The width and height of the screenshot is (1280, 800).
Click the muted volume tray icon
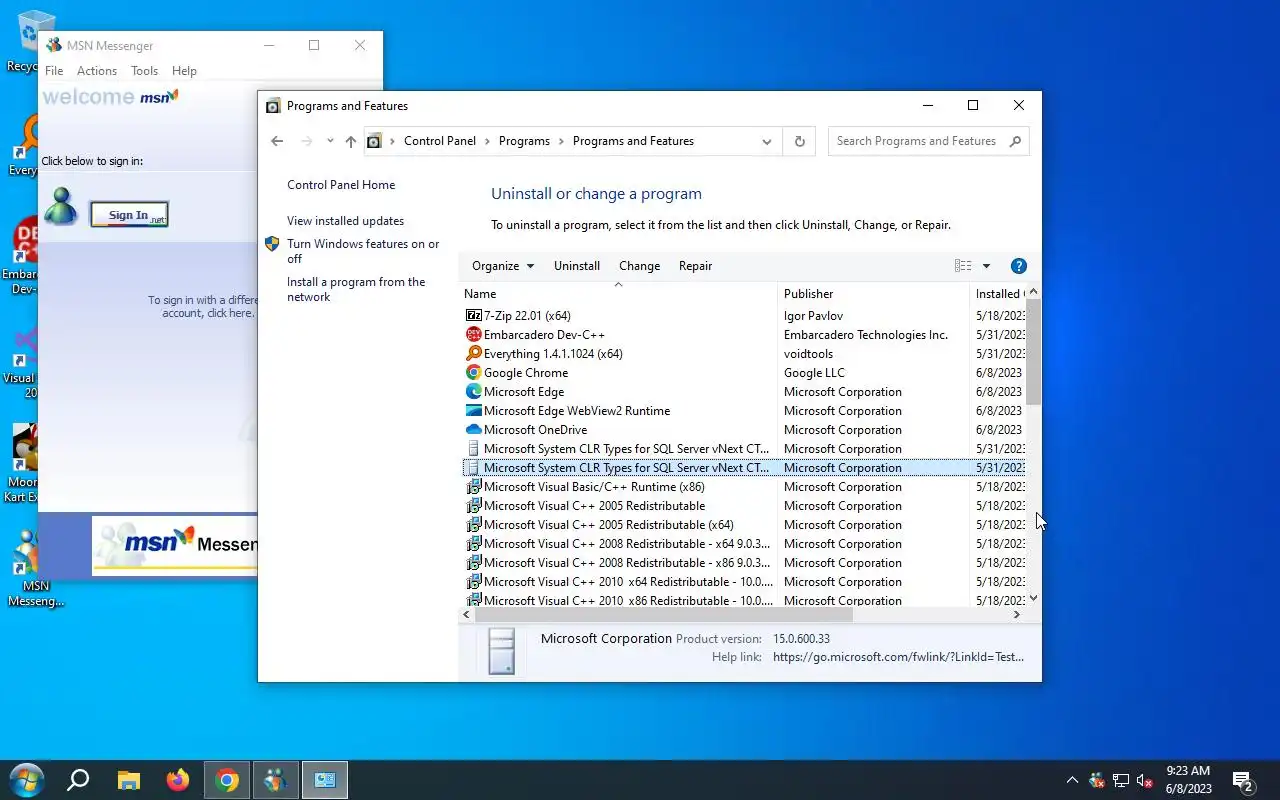(1145, 781)
